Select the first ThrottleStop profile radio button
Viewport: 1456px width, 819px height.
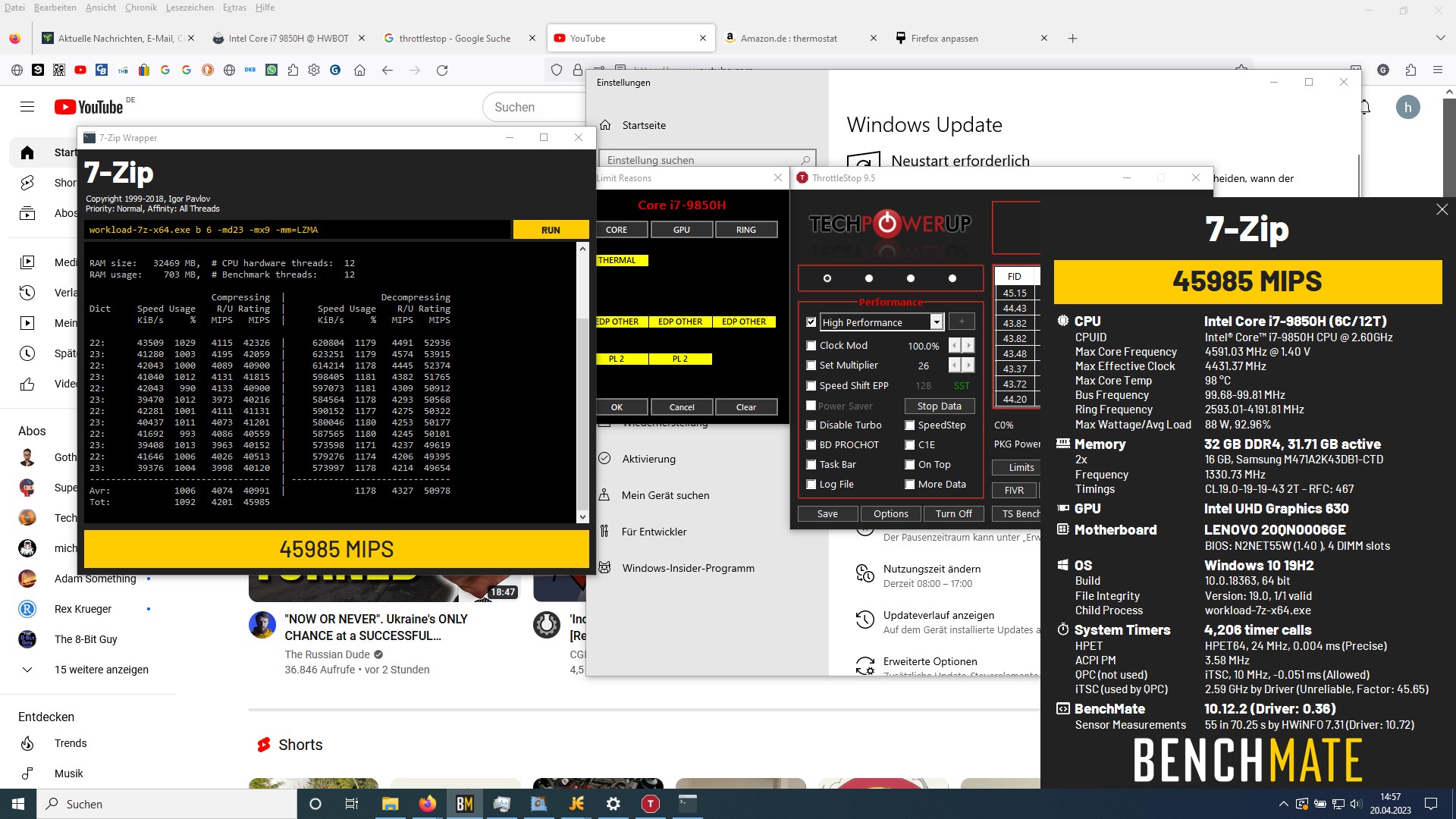tap(827, 278)
